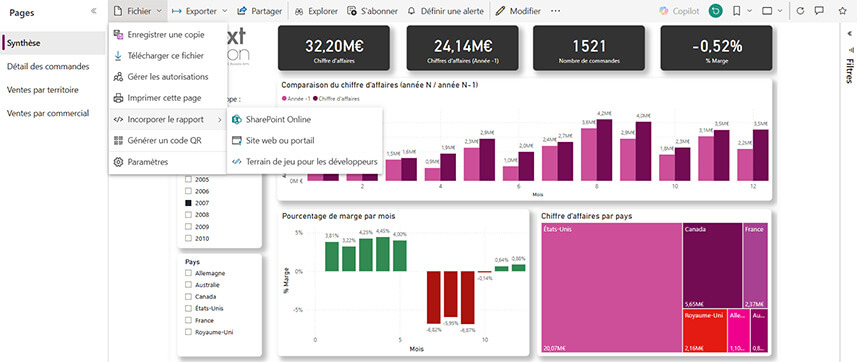The image size is (857, 362).
Task: Click the SharePoint Online logo icon
Action: coord(237,119)
